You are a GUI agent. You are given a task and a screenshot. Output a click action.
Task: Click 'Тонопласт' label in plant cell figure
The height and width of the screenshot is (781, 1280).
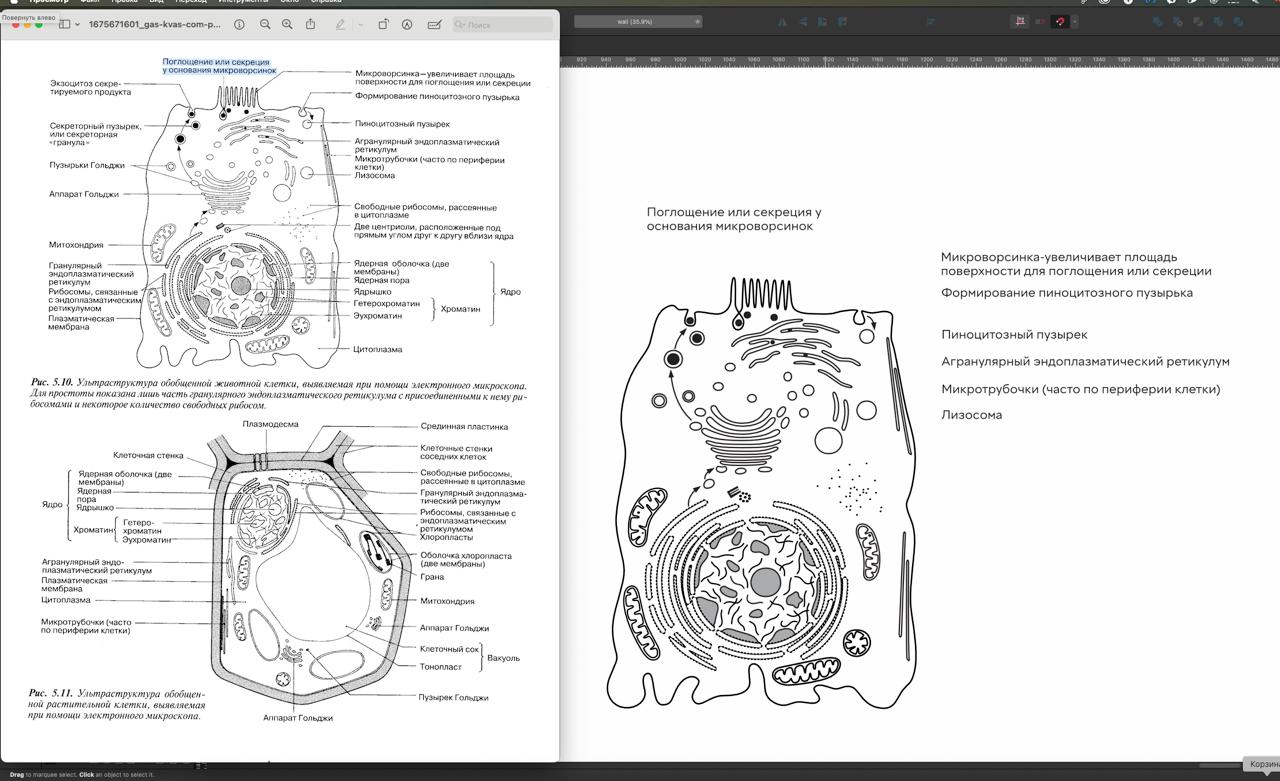click(x=441, y=666)
